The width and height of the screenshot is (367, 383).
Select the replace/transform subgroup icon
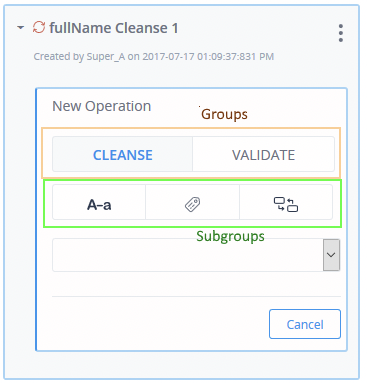coord(286,202)
